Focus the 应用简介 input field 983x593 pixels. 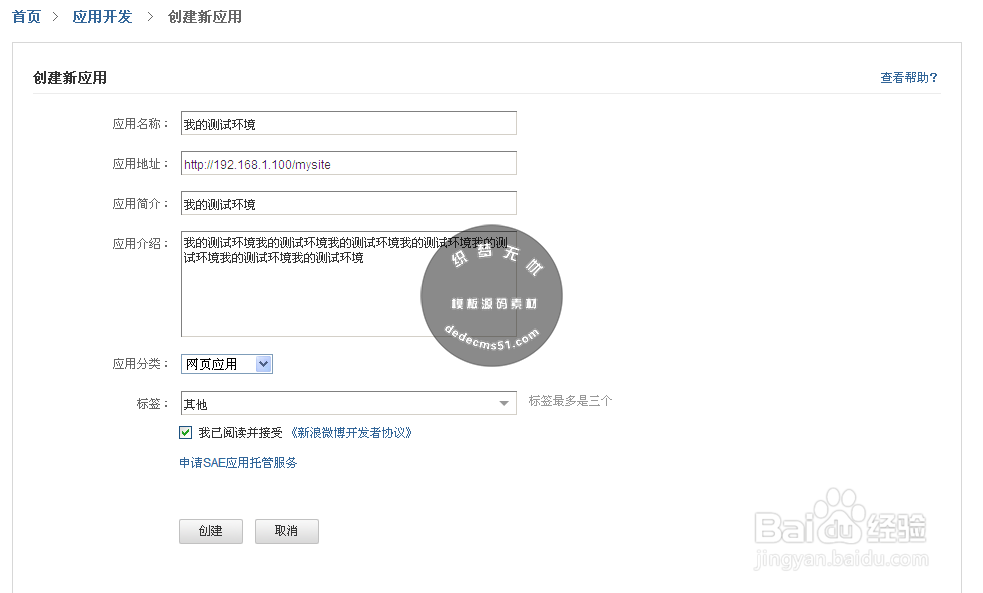click(348, 202)
